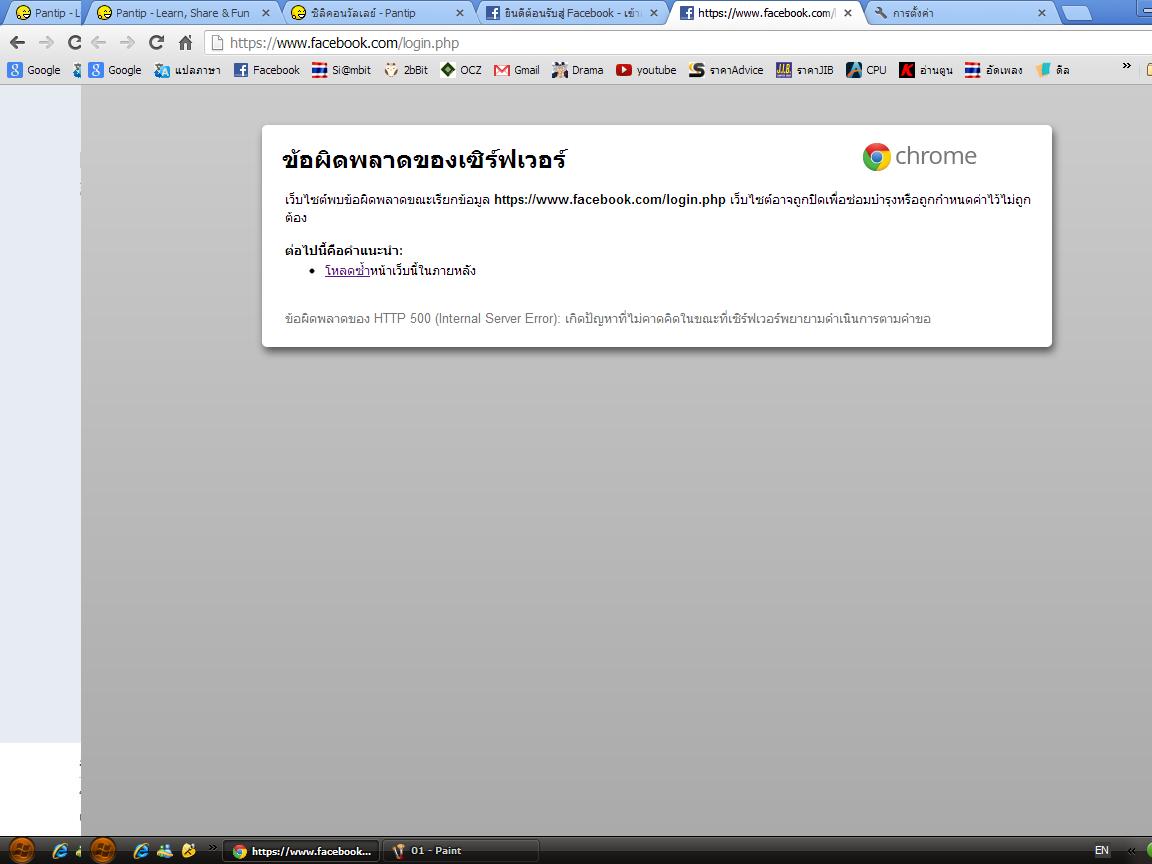Image resolution: width=1152 pixels, height=864 pixels.
Task: Expand the bookmarks bar overflow chevron
Action: pyautogui.click(x=1126, y=66)
